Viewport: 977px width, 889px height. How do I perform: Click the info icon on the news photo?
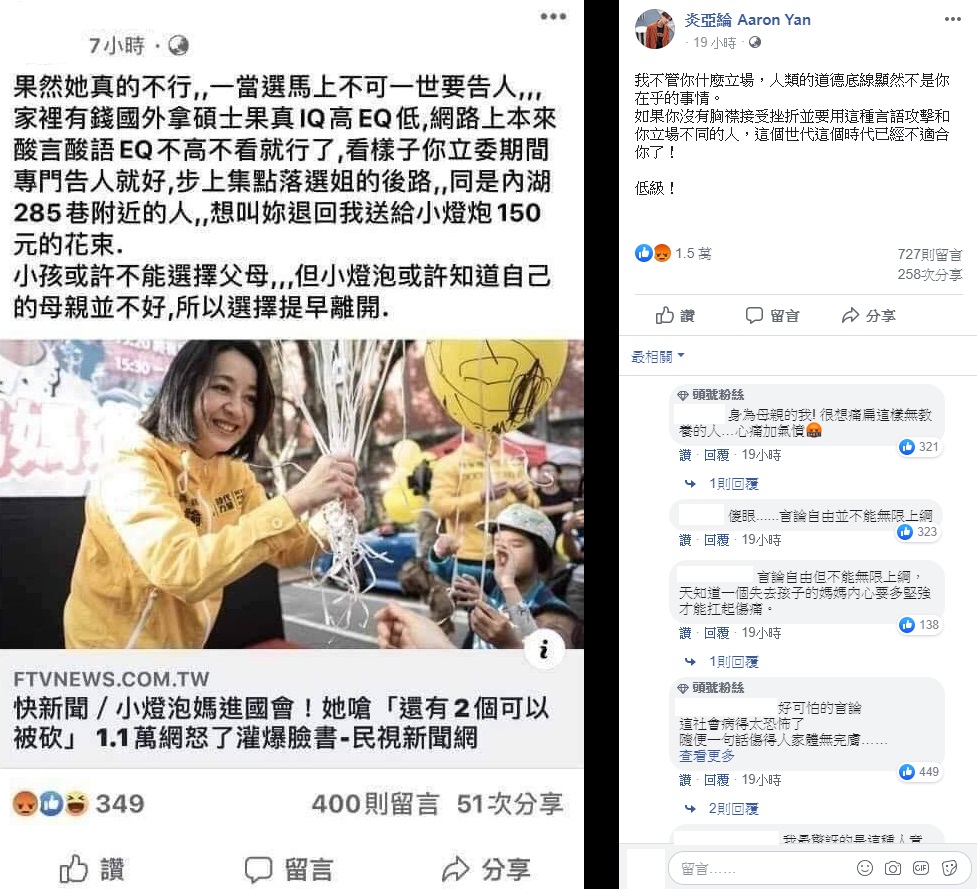(x=544, y=650)
